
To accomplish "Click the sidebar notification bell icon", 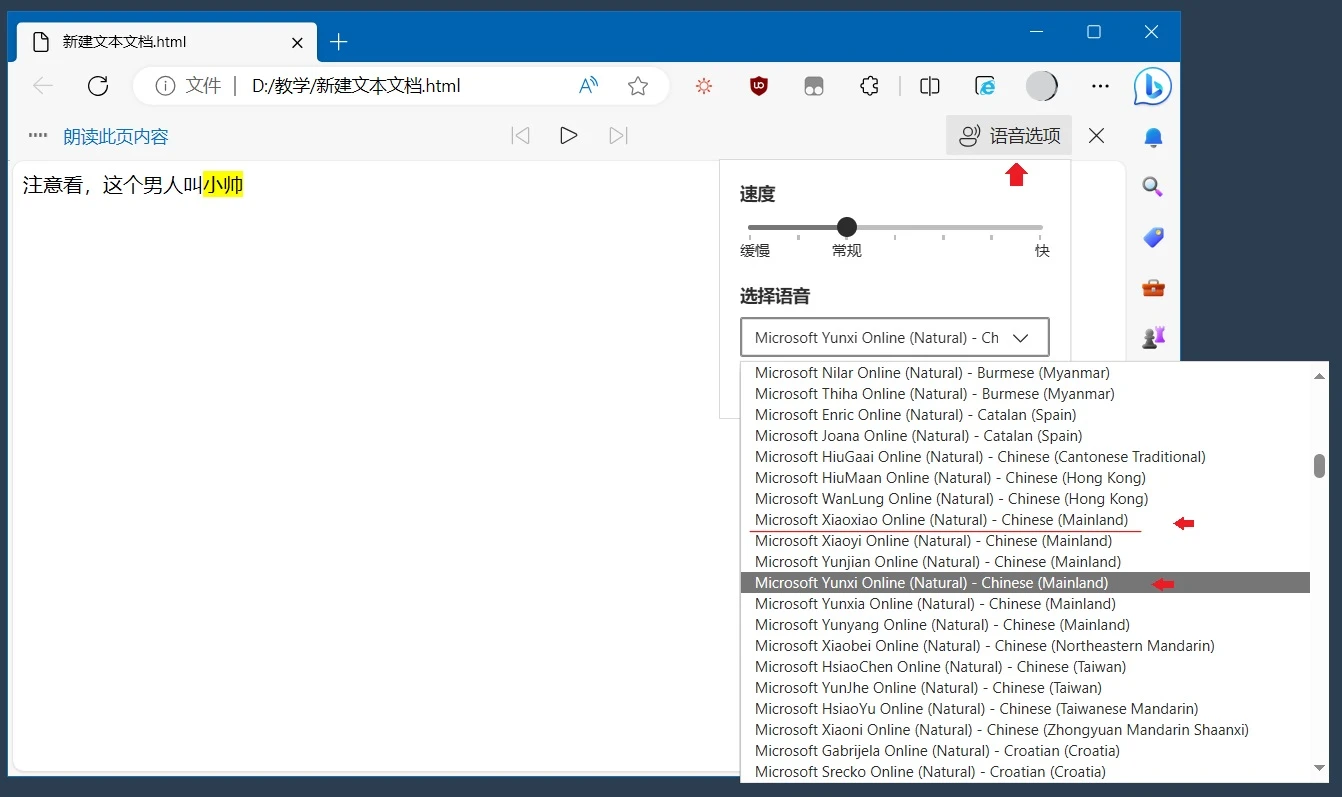I will 1153,137.
